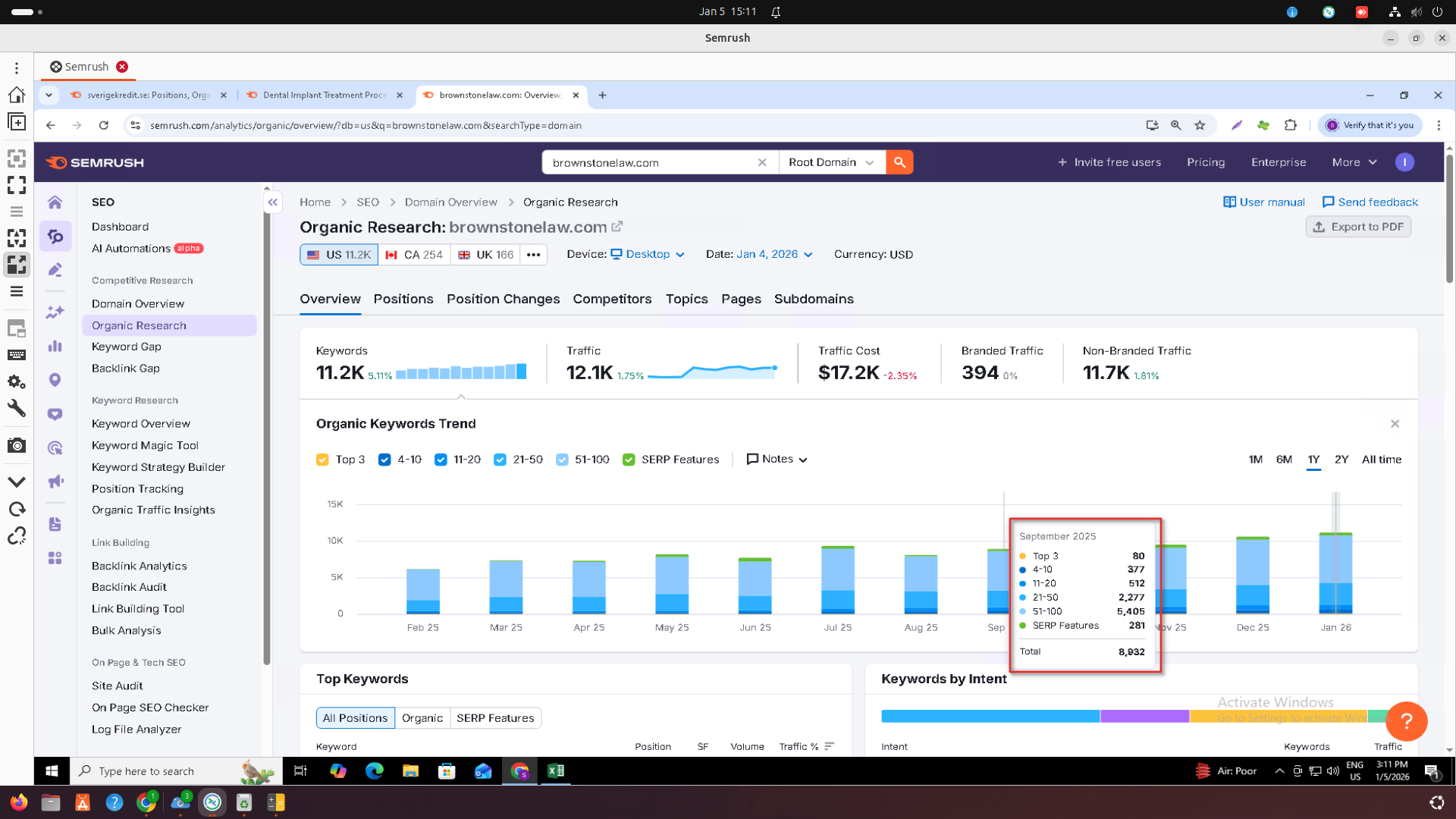Open the Competitors tab
This screenshot has height=819, width=1456.
(612, 299)
